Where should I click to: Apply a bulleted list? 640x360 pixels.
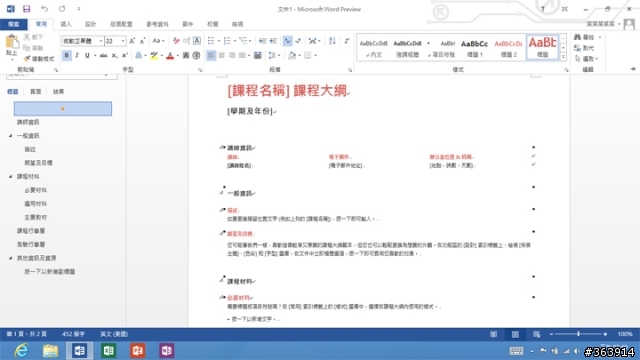point(211,41)
